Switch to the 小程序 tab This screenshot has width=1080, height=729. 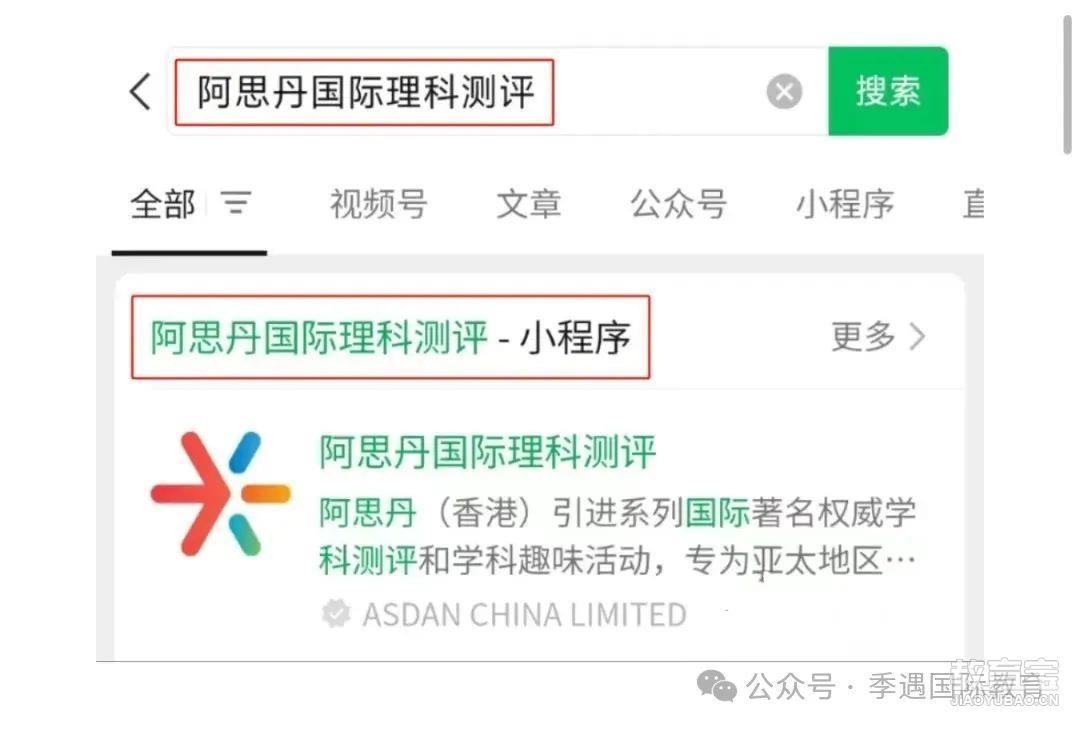[x=845, y=204]
